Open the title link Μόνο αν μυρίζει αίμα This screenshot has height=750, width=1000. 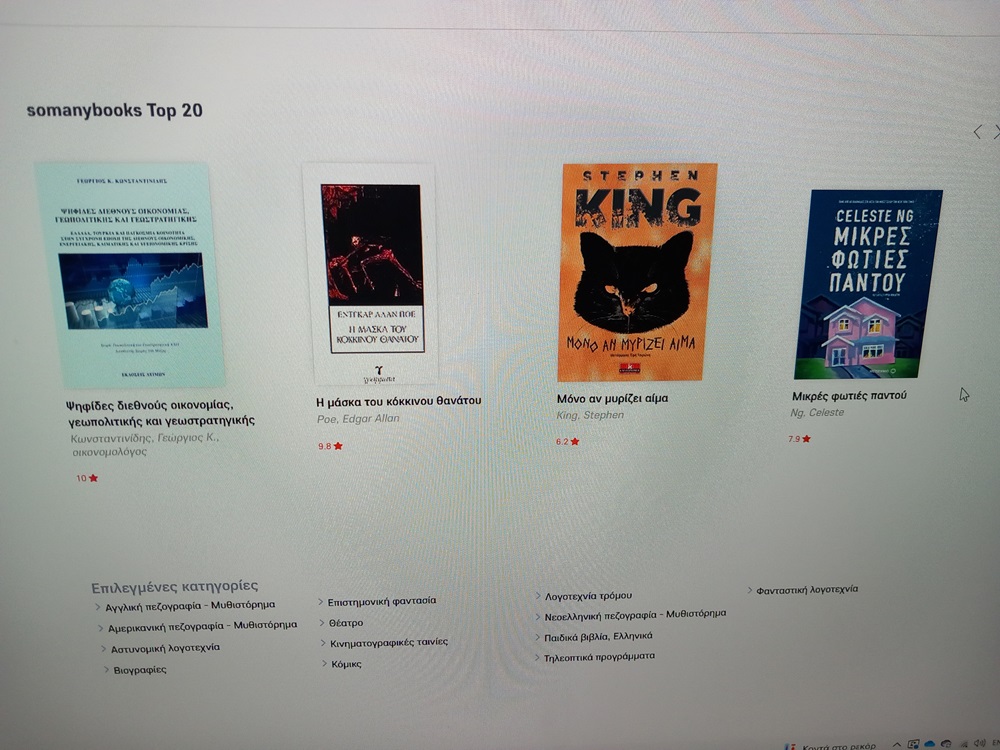click(x=612, y=399)
